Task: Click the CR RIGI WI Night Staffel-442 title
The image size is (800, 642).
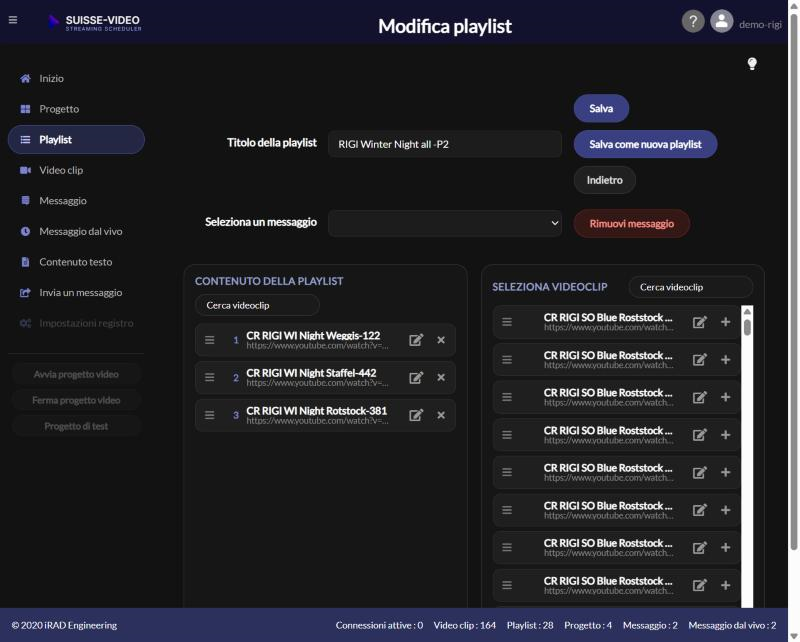Action: coord(311,373)
